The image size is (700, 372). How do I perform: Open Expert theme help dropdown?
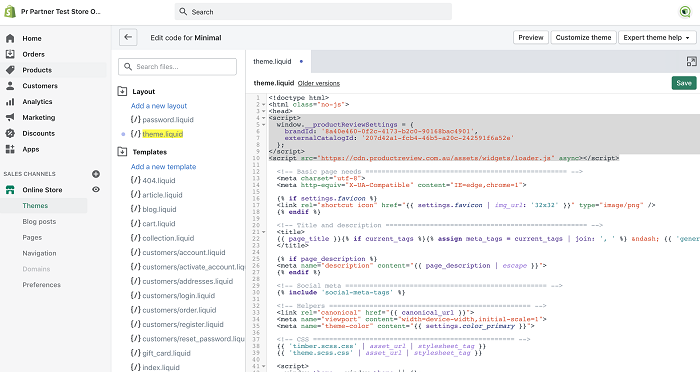[x=657, y=38]
